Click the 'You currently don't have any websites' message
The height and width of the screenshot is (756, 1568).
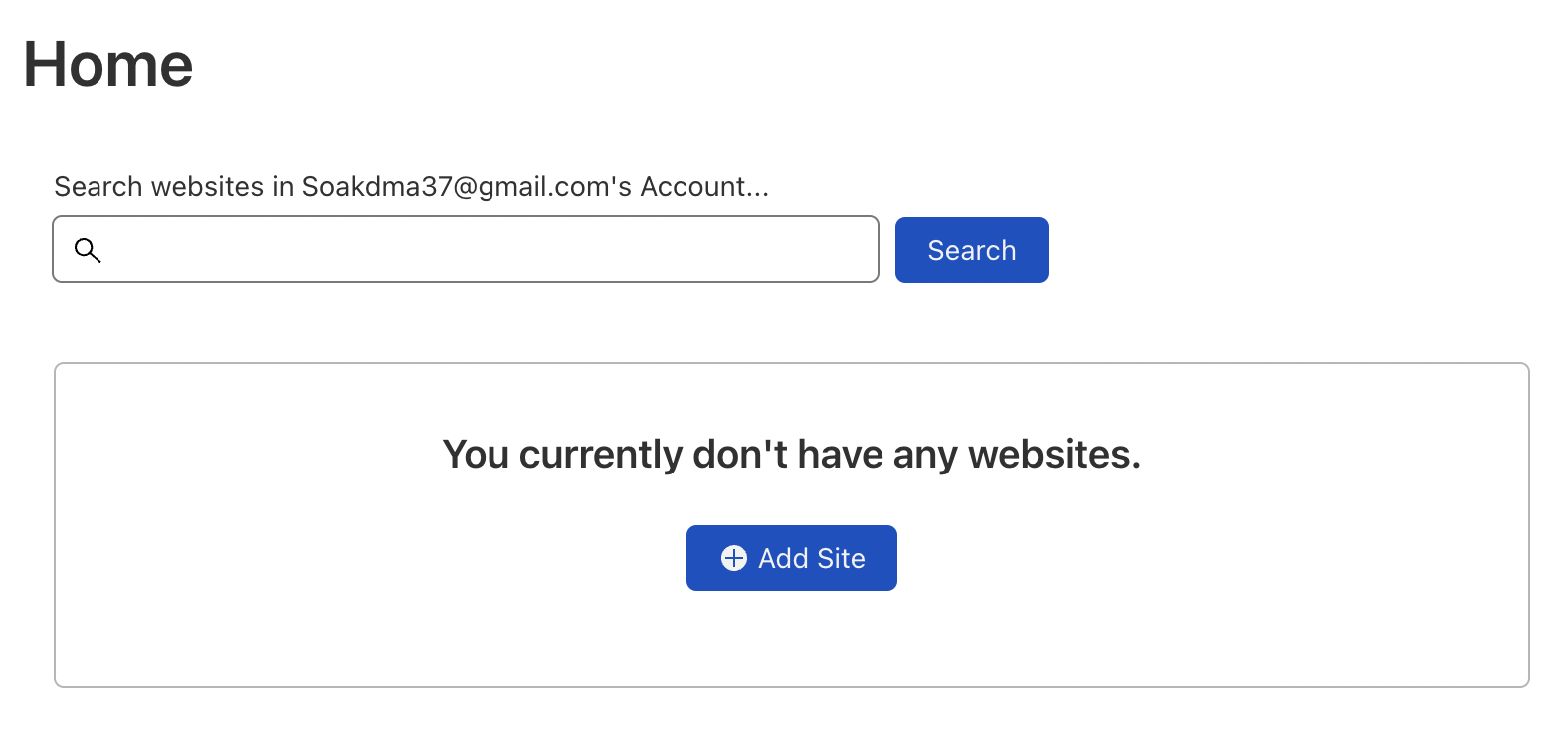791,455
